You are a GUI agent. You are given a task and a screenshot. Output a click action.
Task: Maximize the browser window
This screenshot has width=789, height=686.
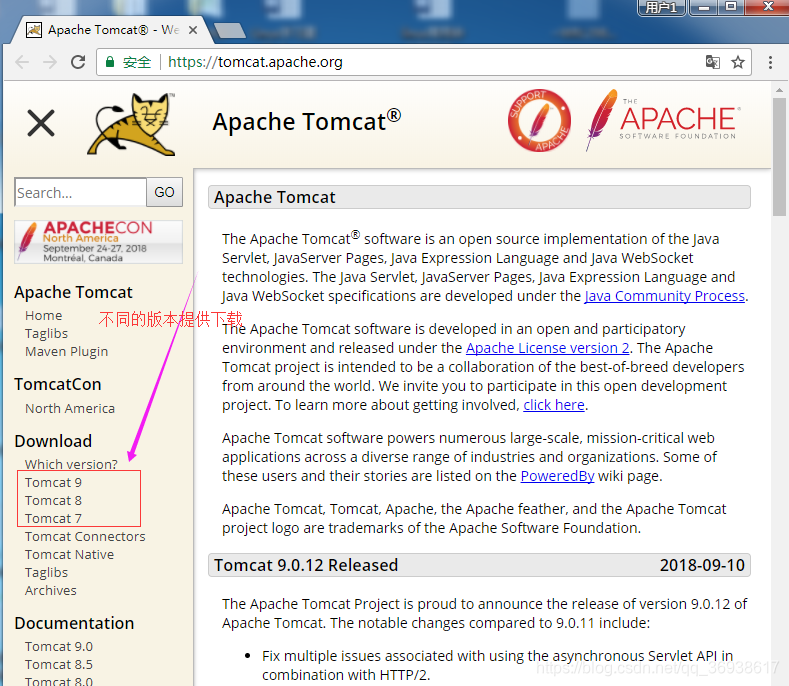pos(731,7)
